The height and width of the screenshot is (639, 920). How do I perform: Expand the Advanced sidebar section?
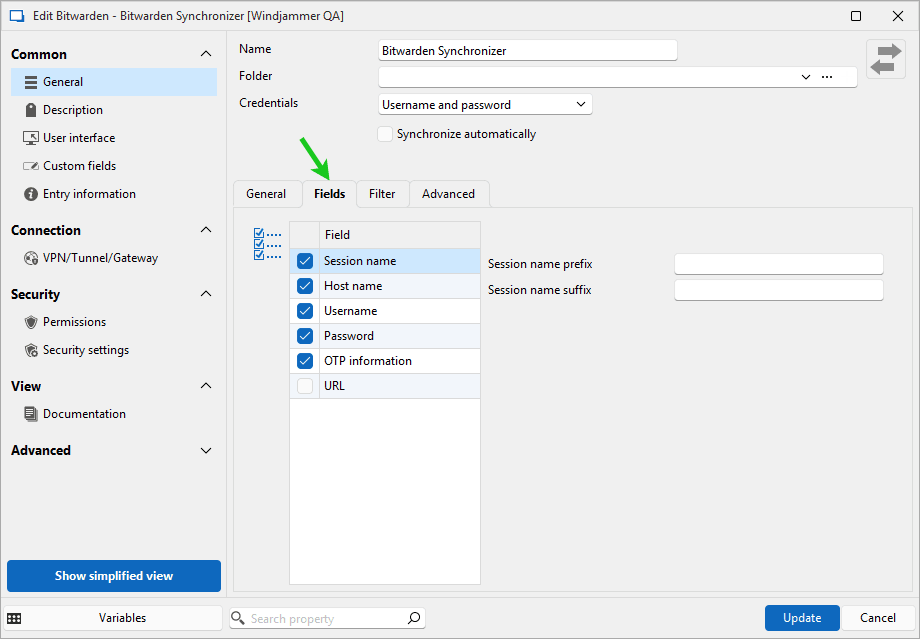[206, 450]
